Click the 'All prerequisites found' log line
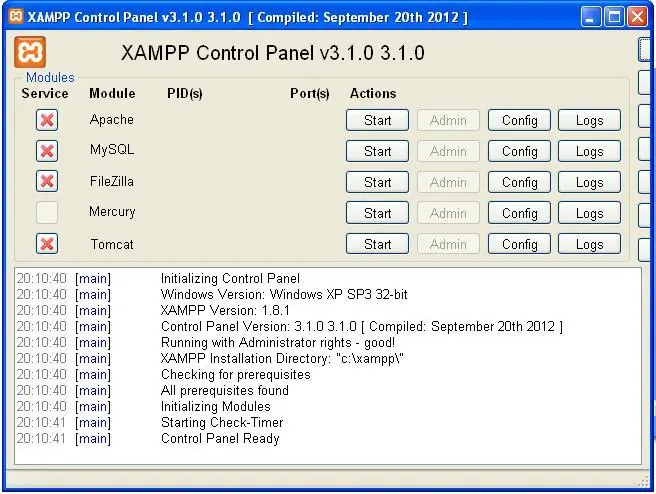 click(x=225, y=390)
